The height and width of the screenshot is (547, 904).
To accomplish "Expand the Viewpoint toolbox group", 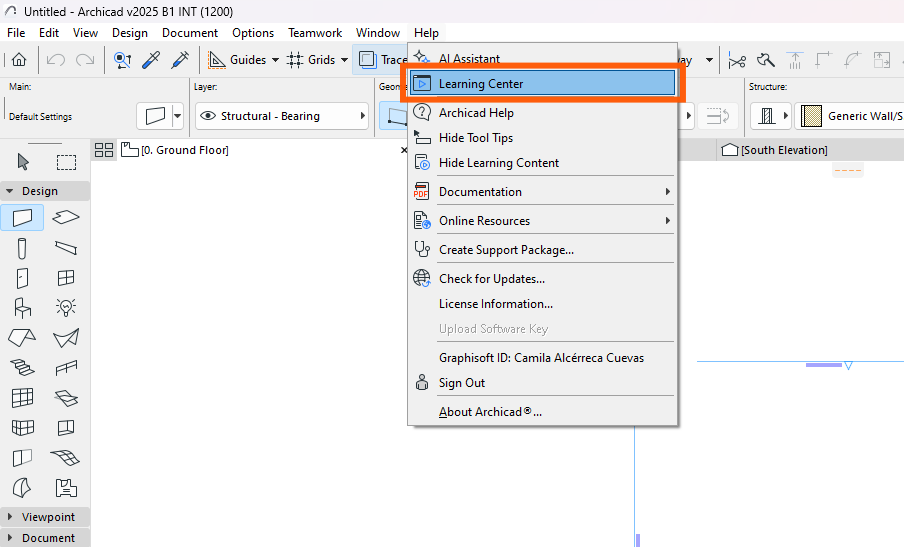I will tap(10, 516).
